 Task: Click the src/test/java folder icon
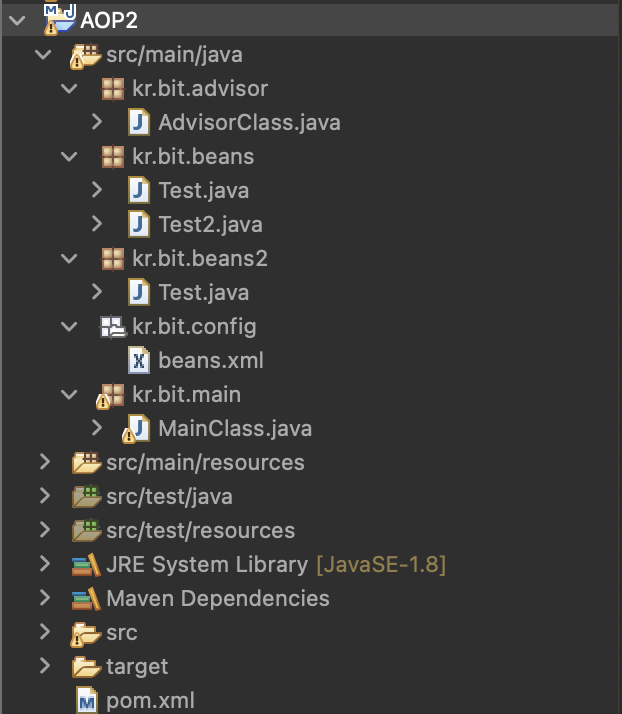[86, 496]
